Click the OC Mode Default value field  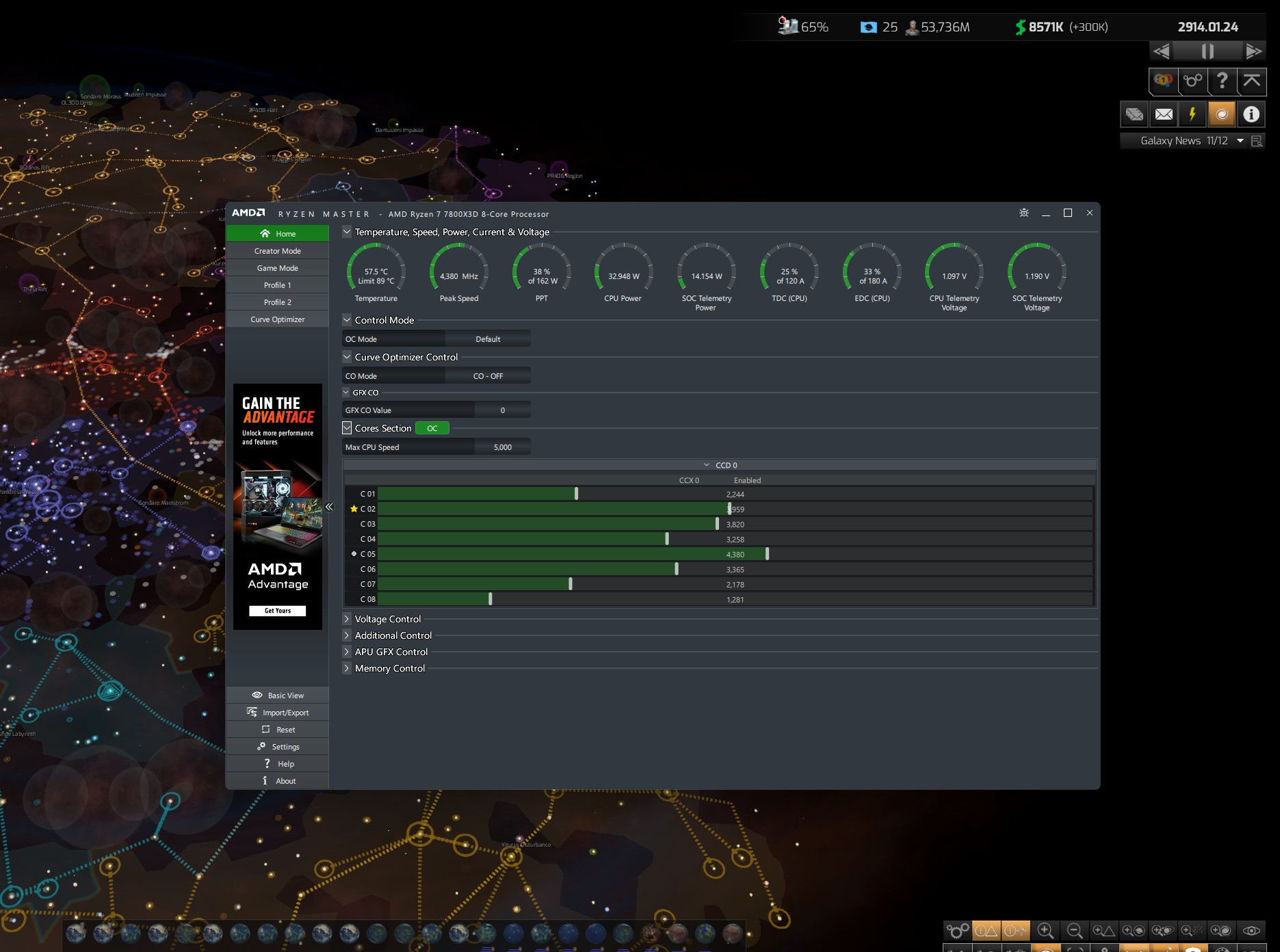click(x=488, y=339)
